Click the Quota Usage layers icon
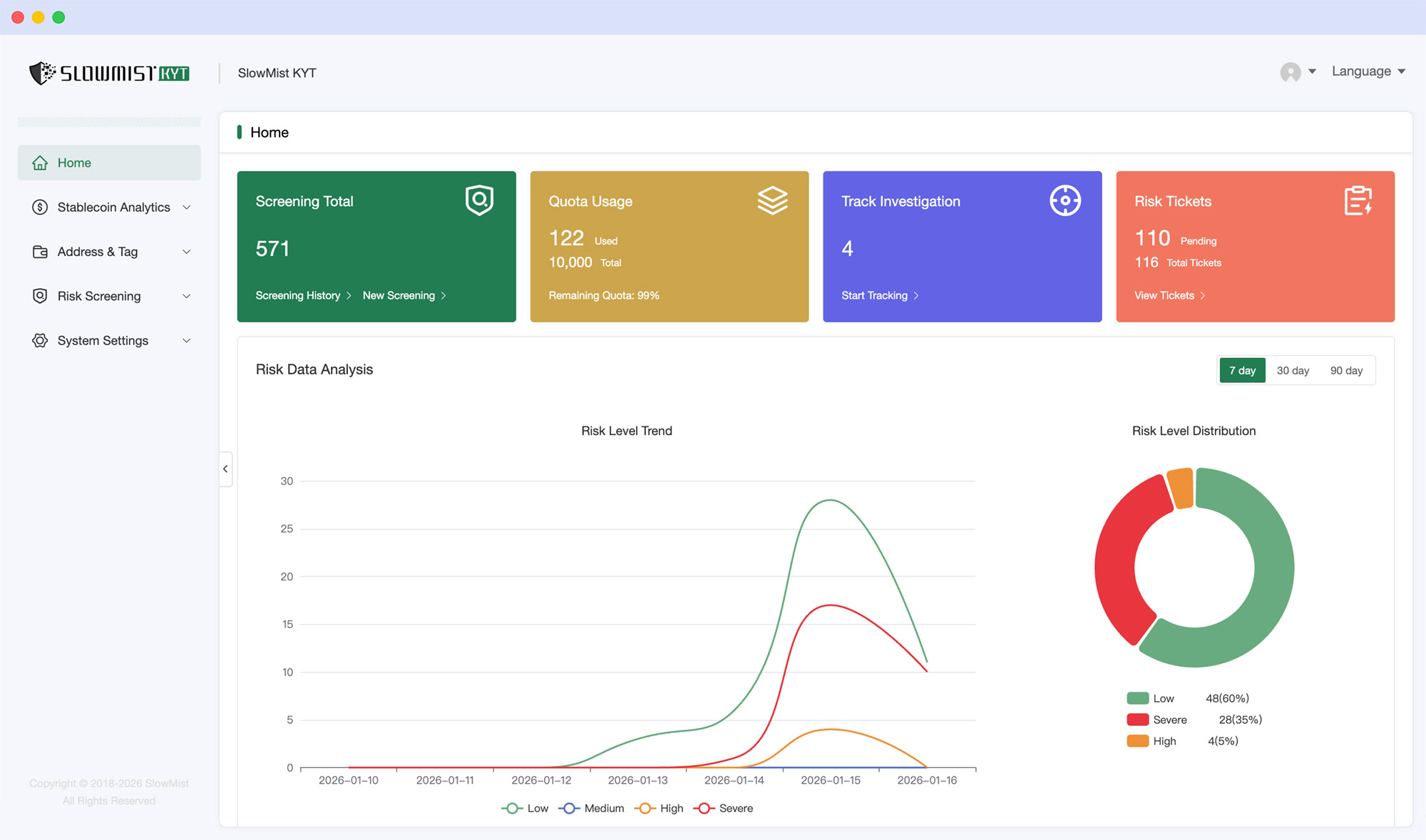1426x840 pixels. click(x=772, y=200)
